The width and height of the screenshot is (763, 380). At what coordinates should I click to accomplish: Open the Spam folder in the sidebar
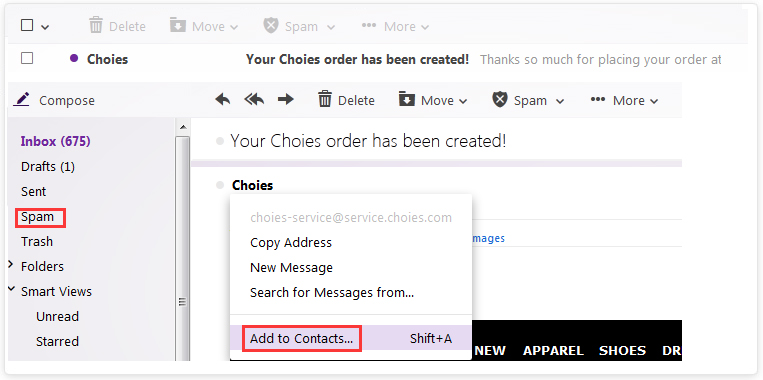(x=37, y=217)
